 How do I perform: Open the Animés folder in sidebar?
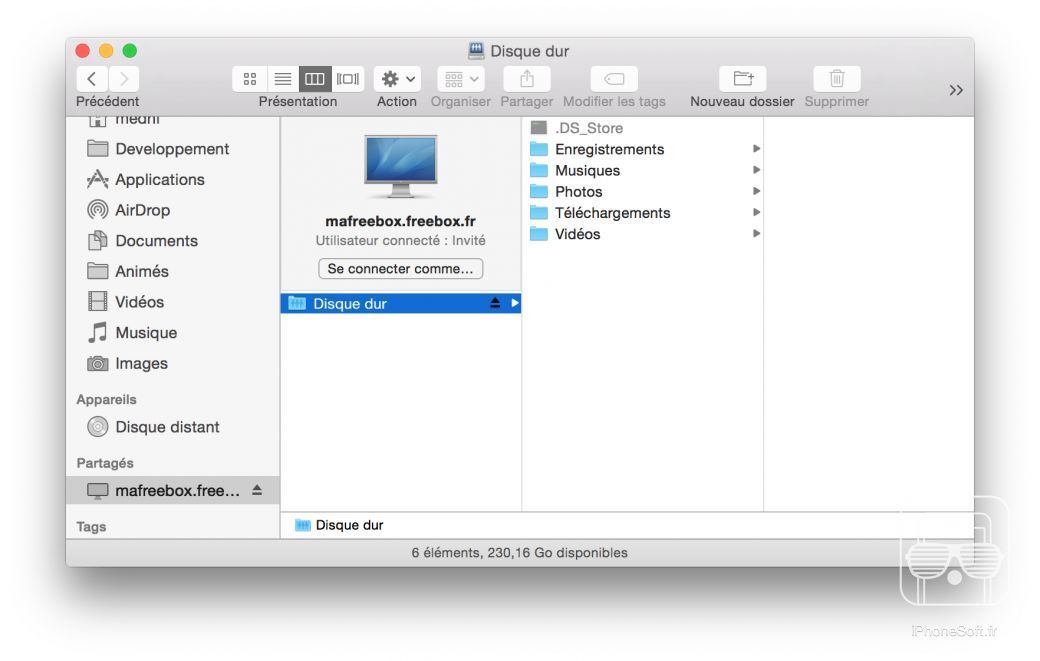(x=172, y=271)
